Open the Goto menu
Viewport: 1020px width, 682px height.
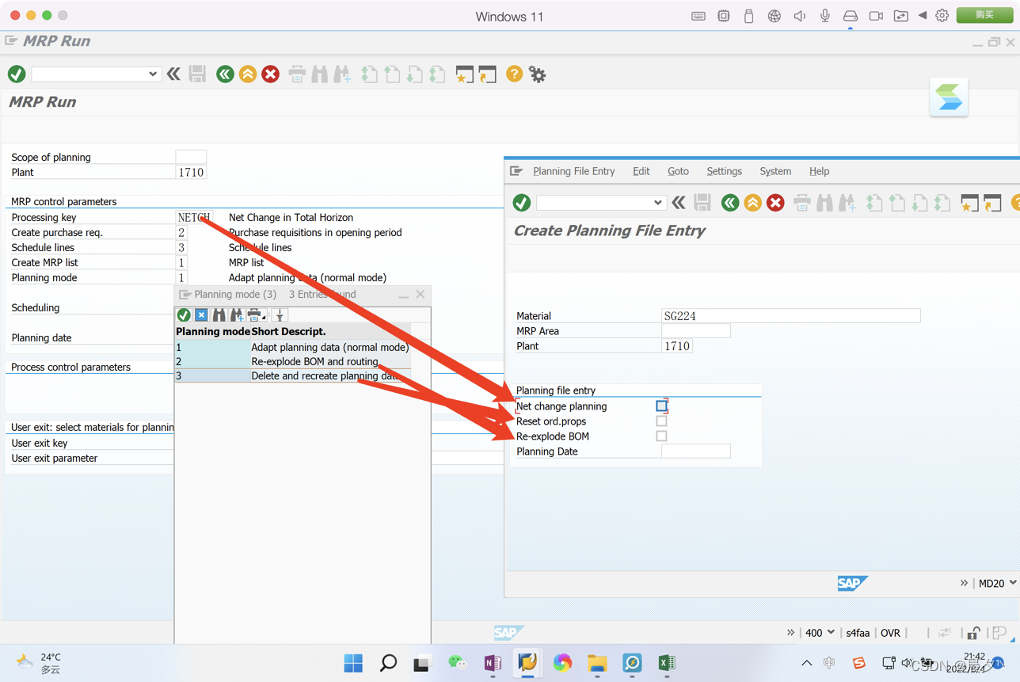(x=678, y=171)
